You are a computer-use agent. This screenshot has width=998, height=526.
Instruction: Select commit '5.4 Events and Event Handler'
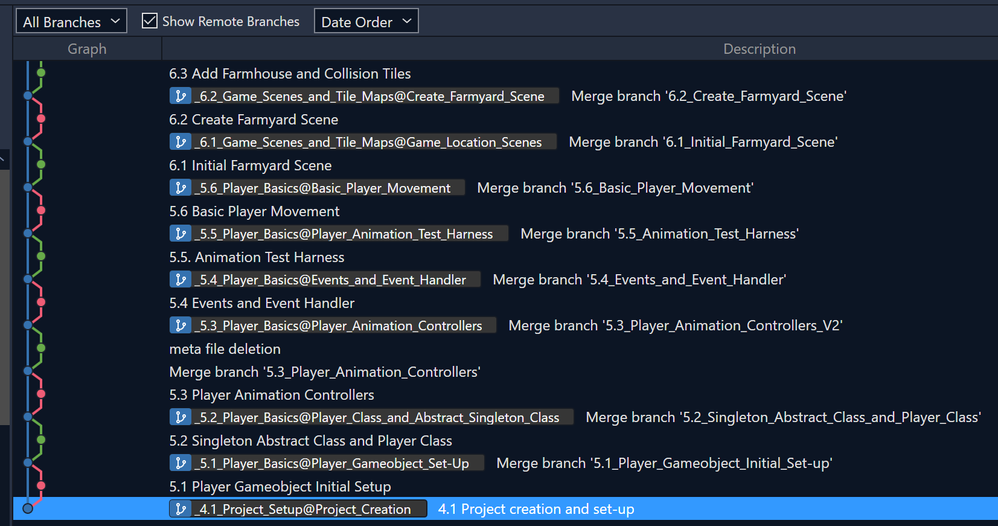[262, 302]
